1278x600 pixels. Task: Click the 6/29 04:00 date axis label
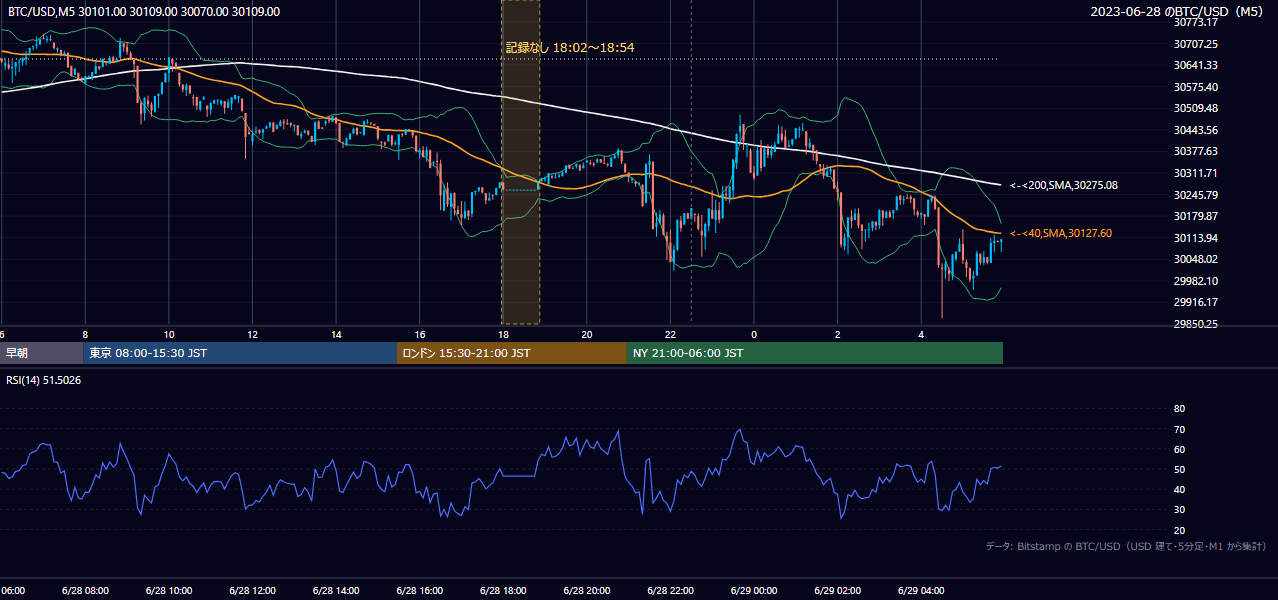click(x=921, y=591)
